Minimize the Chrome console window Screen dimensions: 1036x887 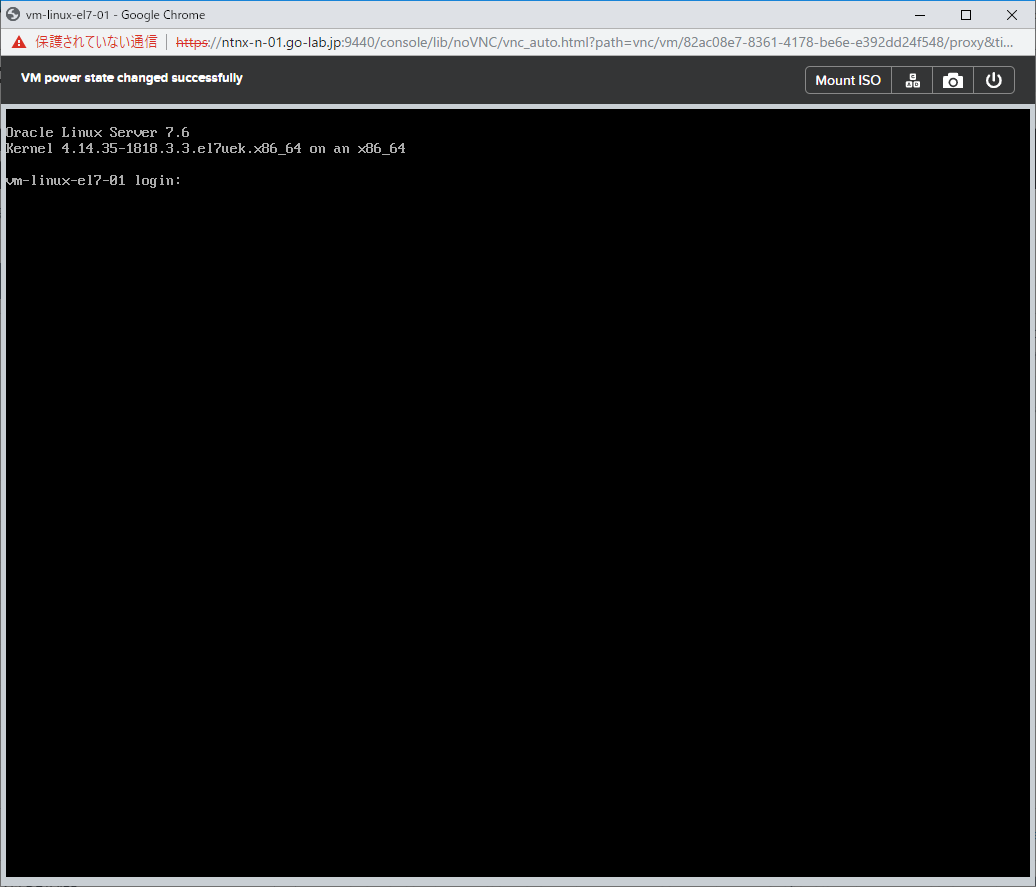[x=920, y=15]
